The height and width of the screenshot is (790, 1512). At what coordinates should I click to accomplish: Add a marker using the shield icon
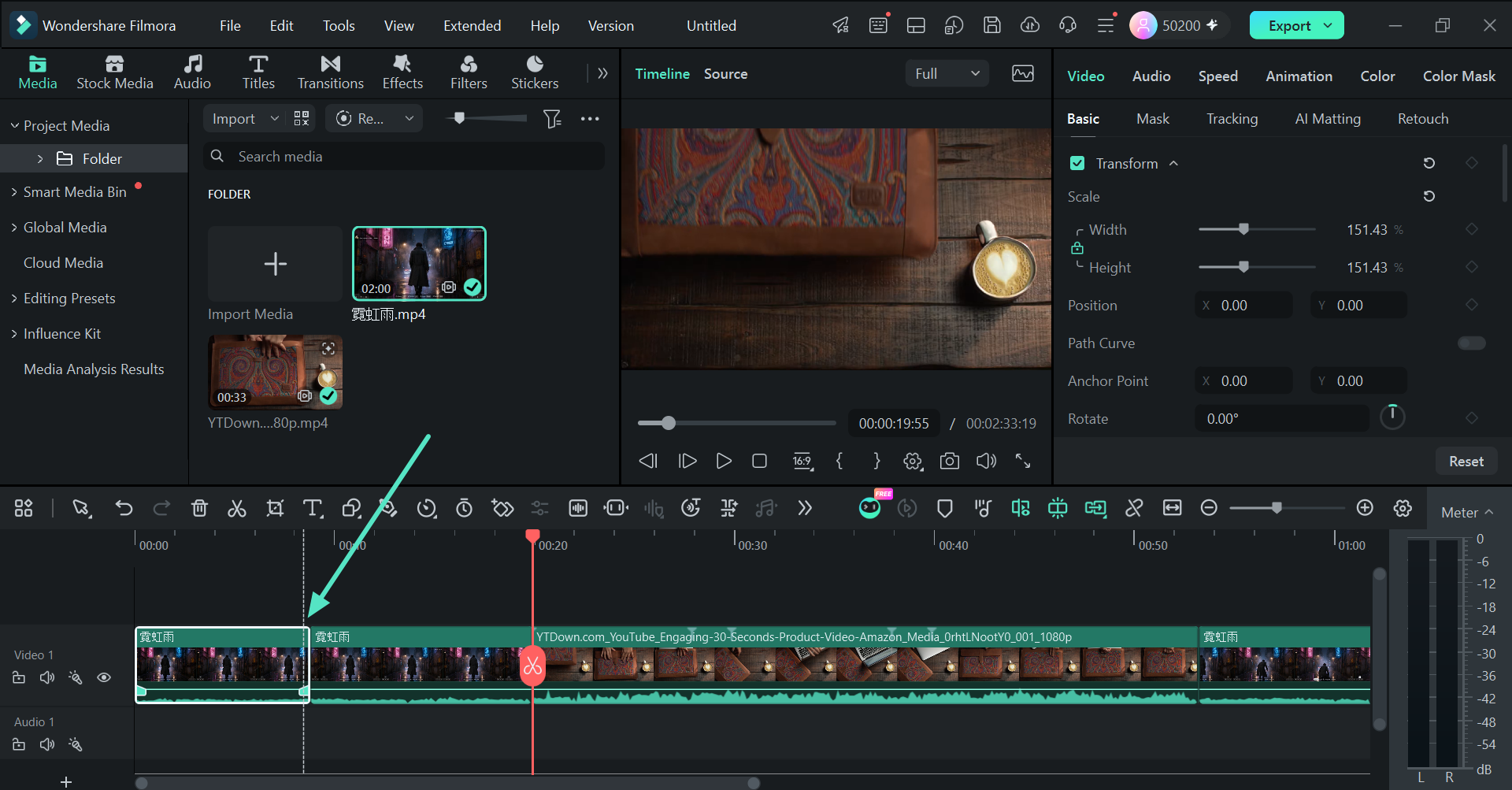click(x=945, y=509)
